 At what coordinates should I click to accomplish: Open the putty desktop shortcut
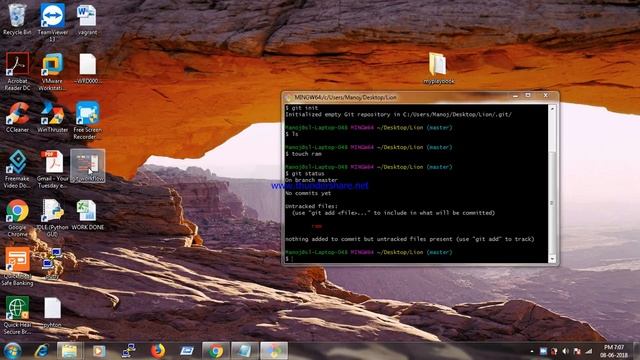52,263
